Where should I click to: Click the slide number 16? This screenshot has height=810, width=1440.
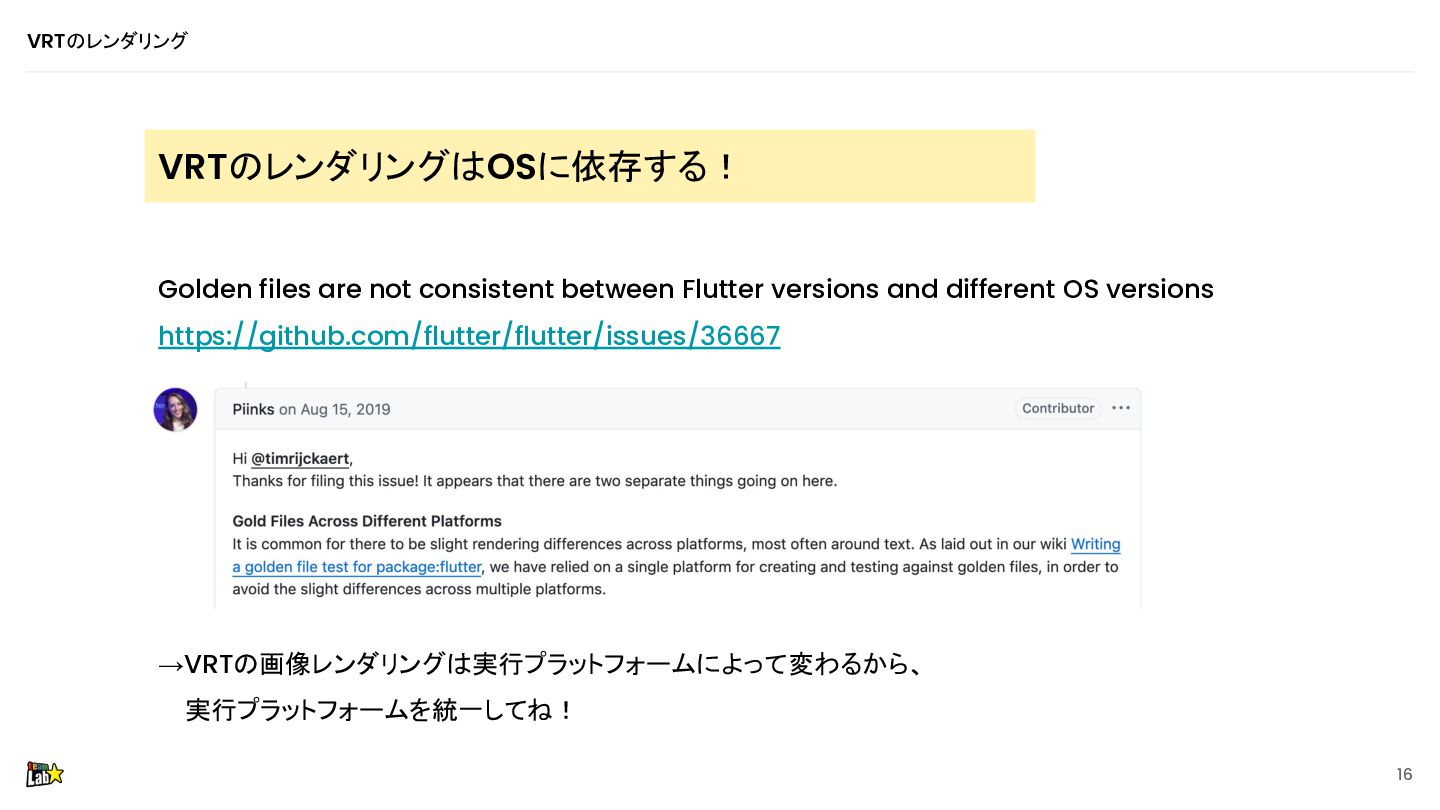point(1404,774)
